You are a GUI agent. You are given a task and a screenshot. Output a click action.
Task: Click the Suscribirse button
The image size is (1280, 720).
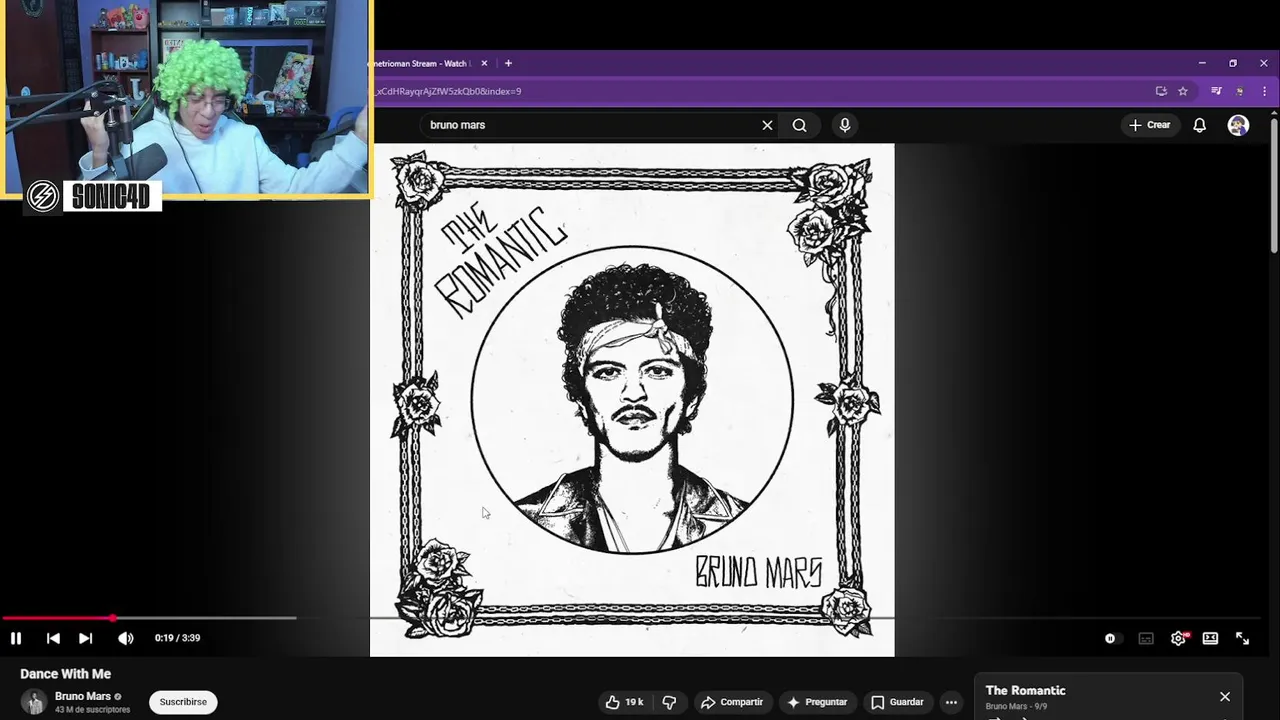coord(183,702)
